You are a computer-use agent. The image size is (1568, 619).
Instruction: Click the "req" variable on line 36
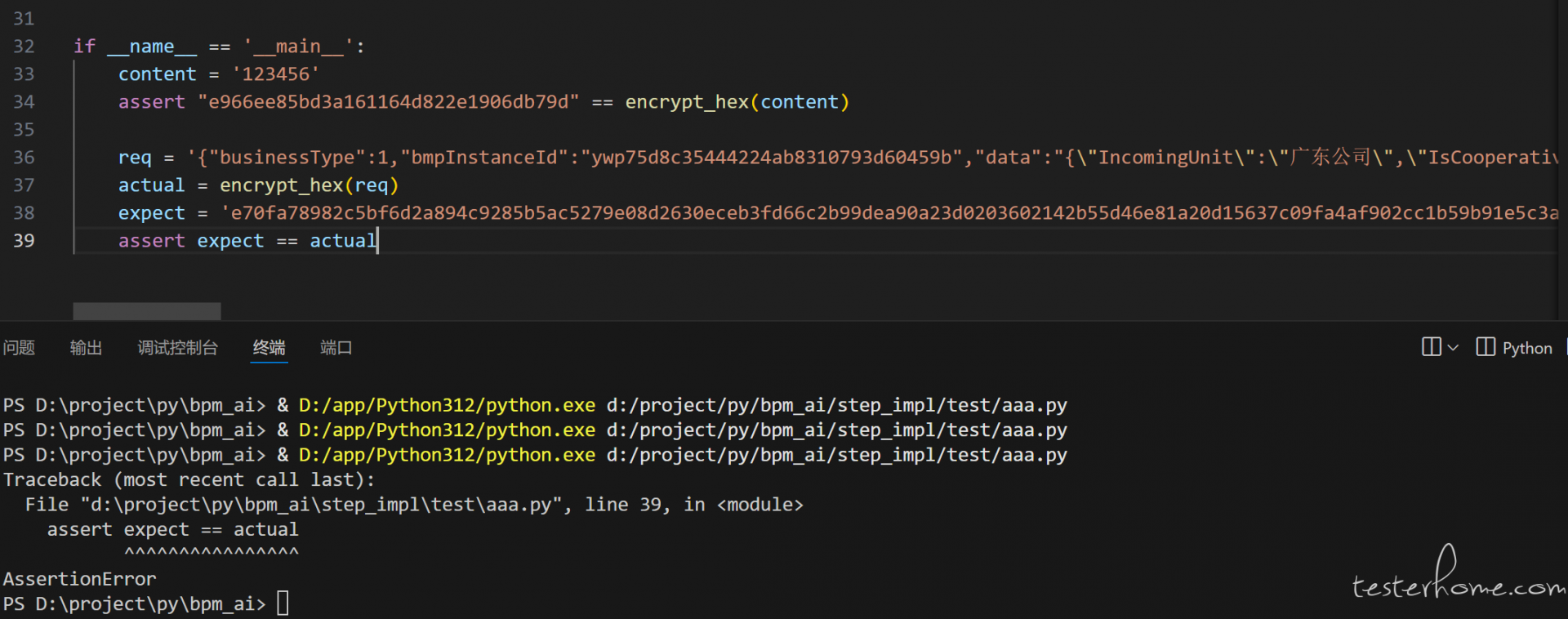click(135, 158)
